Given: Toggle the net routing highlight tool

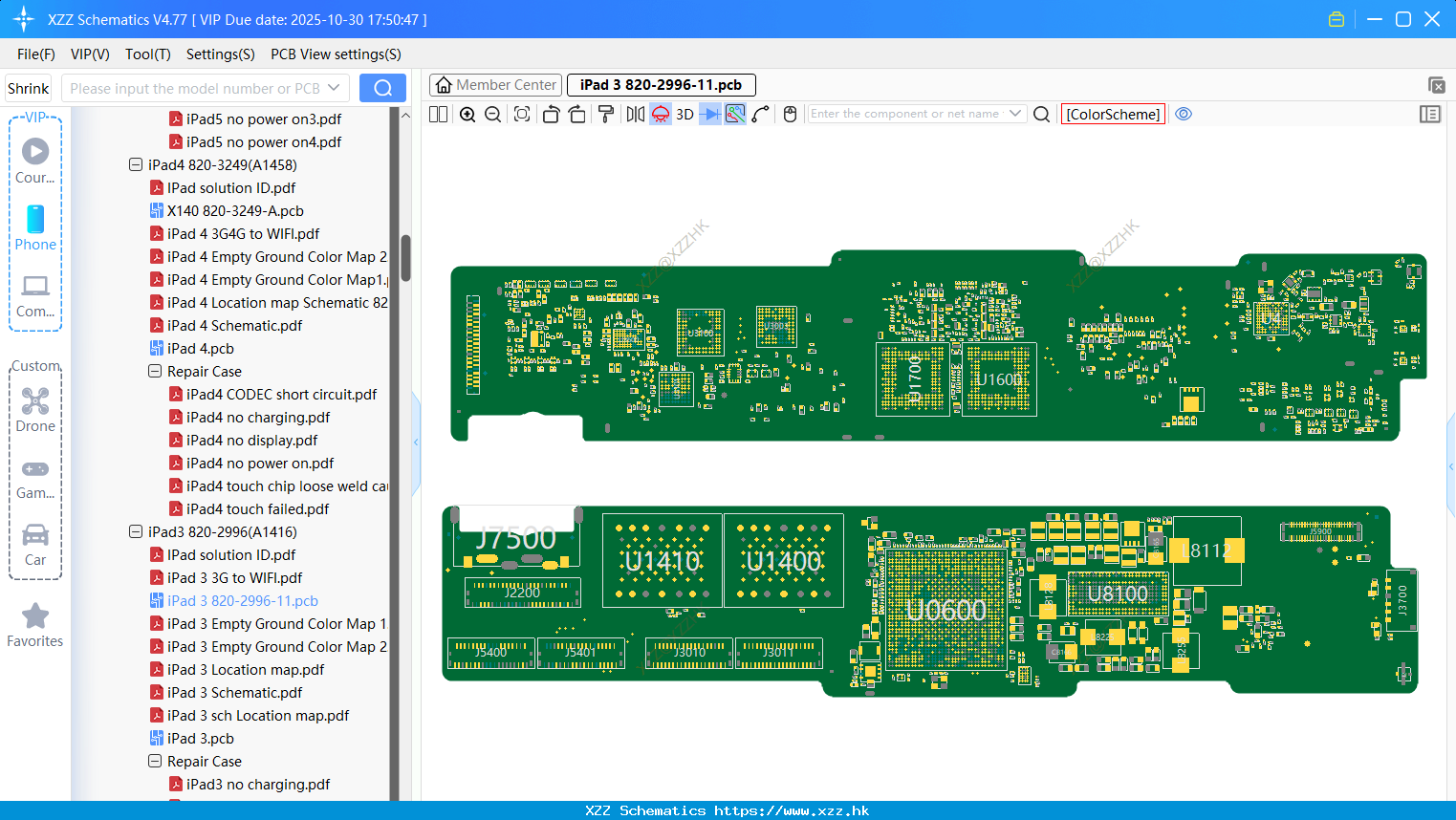Looking at the screenshot, I should pyautogui.click(x=735, y=115).
